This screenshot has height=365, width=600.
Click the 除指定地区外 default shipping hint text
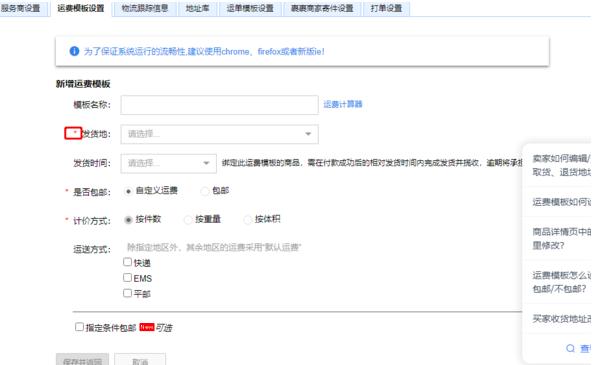[214, 248]
